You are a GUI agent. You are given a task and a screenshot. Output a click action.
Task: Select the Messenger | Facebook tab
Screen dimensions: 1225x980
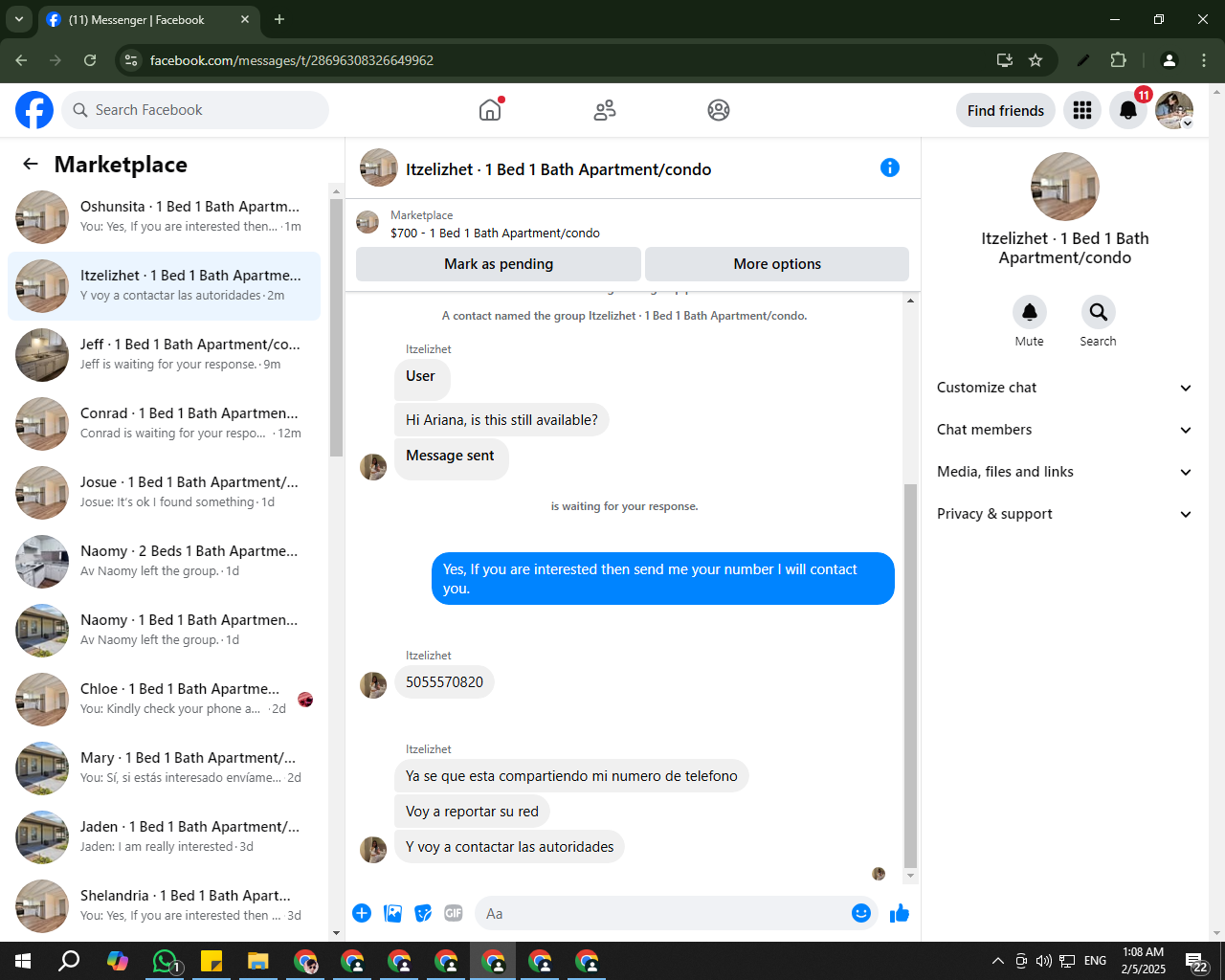click(x=148, y=19)
